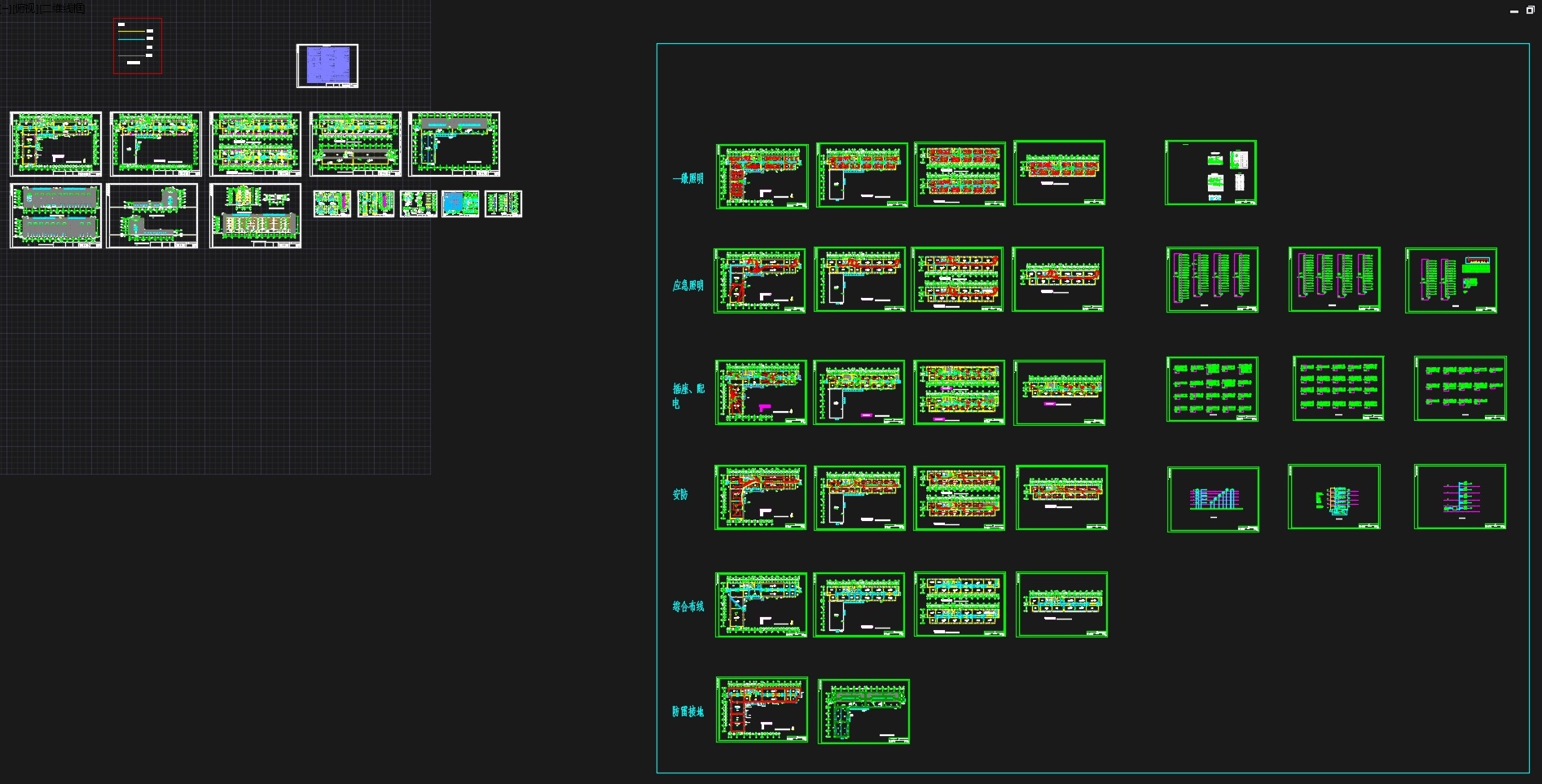This screenshot has width=1542, height=784.
Task: Select the 应急照明 row label
Action: [x=688, y=285]
